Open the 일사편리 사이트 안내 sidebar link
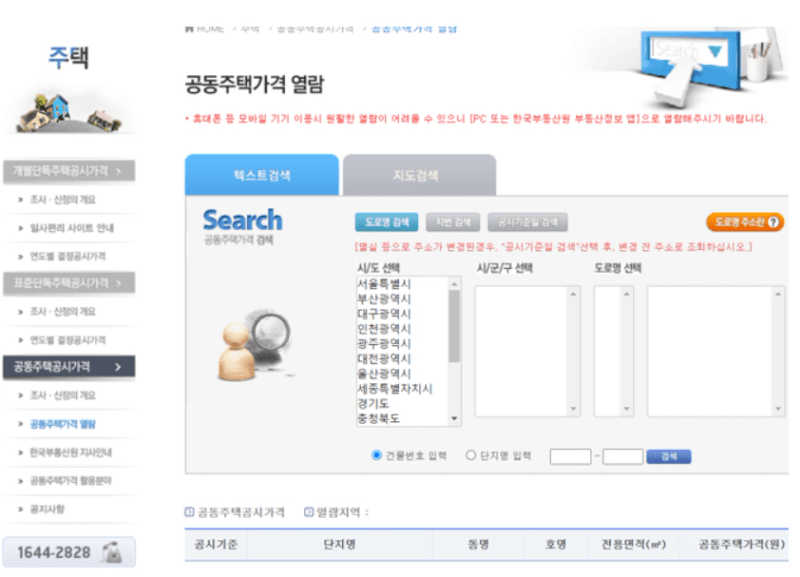The image size is (800, 577). [x=72, y=228]
